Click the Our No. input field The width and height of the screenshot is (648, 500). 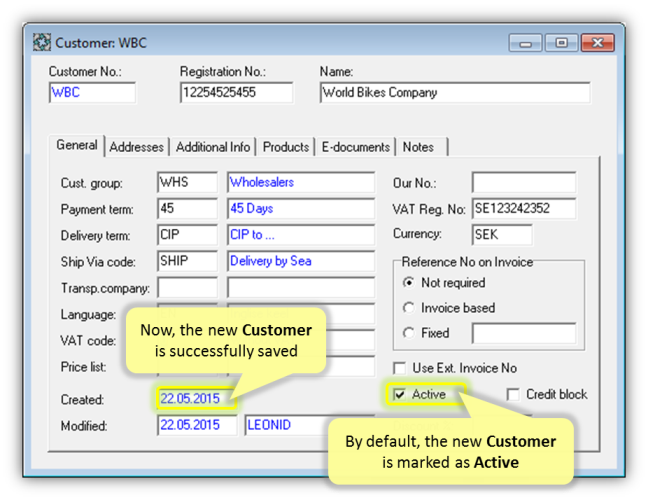[x=524, y=182]
